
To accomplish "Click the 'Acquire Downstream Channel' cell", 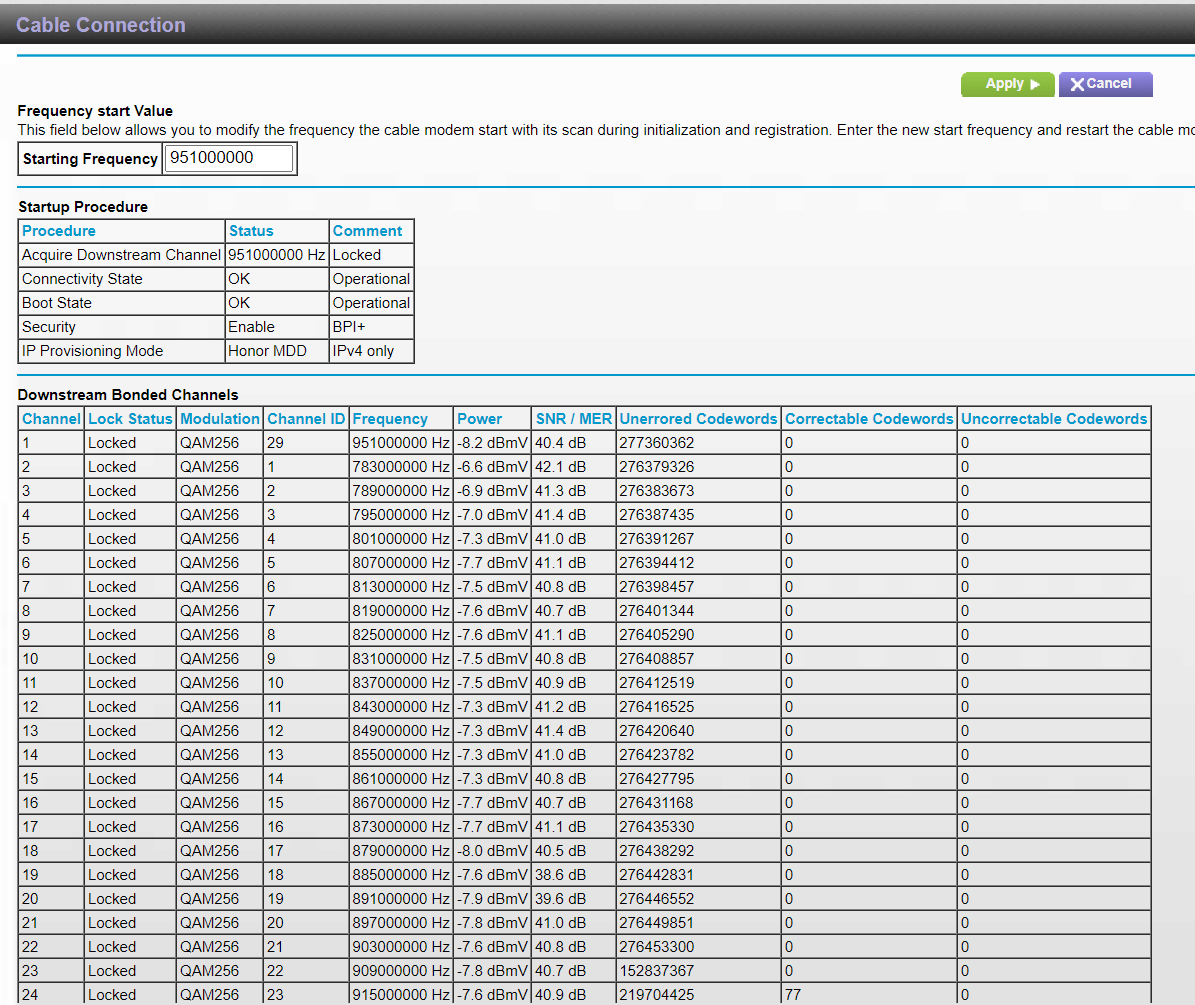I will (121, 255).
